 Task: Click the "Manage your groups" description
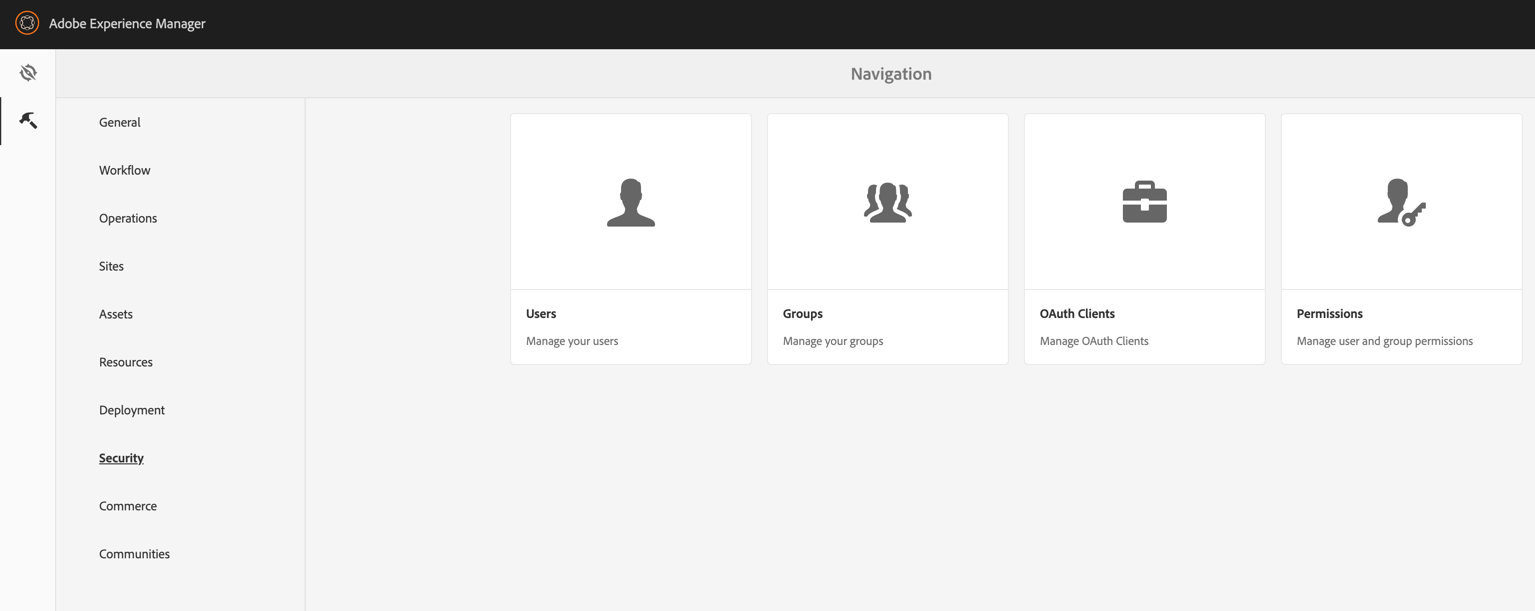coord(833,341)
